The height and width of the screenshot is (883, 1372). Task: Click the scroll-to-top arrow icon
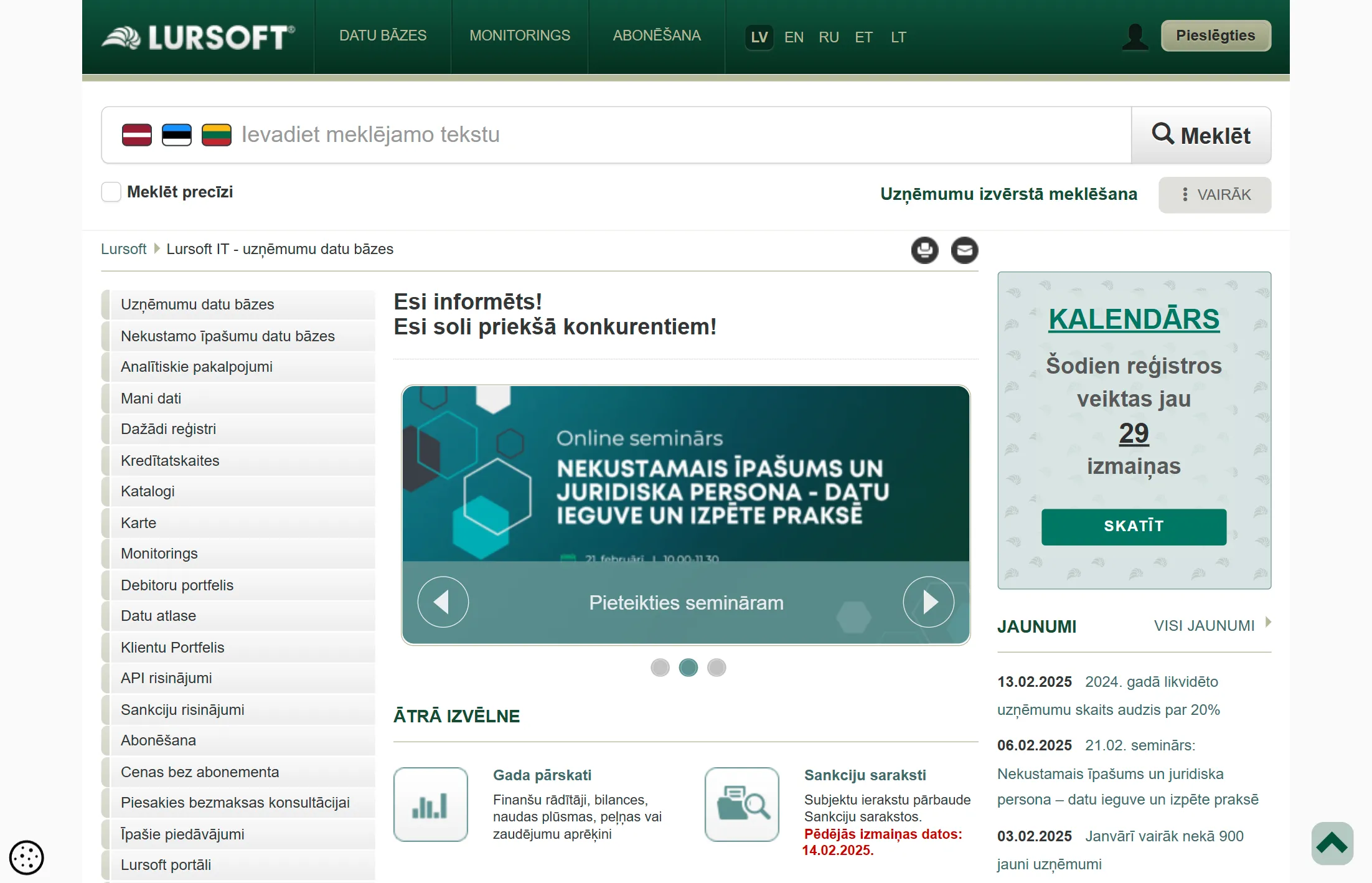pyautogui.click(x=1332, y=843)
